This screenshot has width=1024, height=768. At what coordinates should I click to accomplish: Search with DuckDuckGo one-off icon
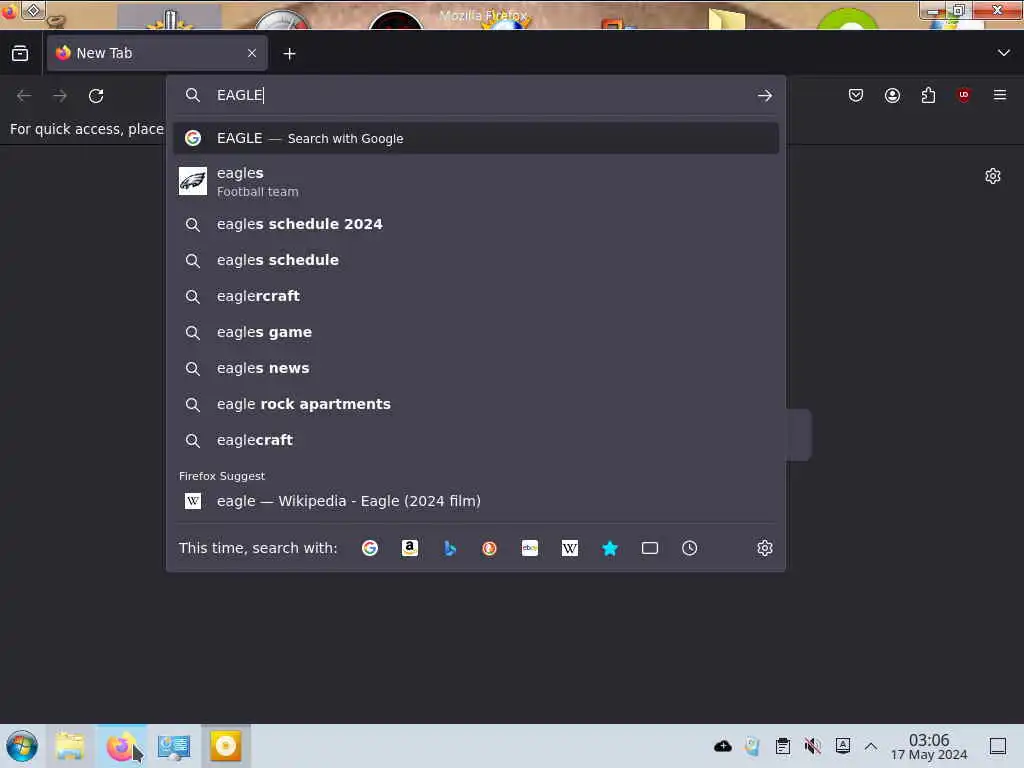pos(489,548)
